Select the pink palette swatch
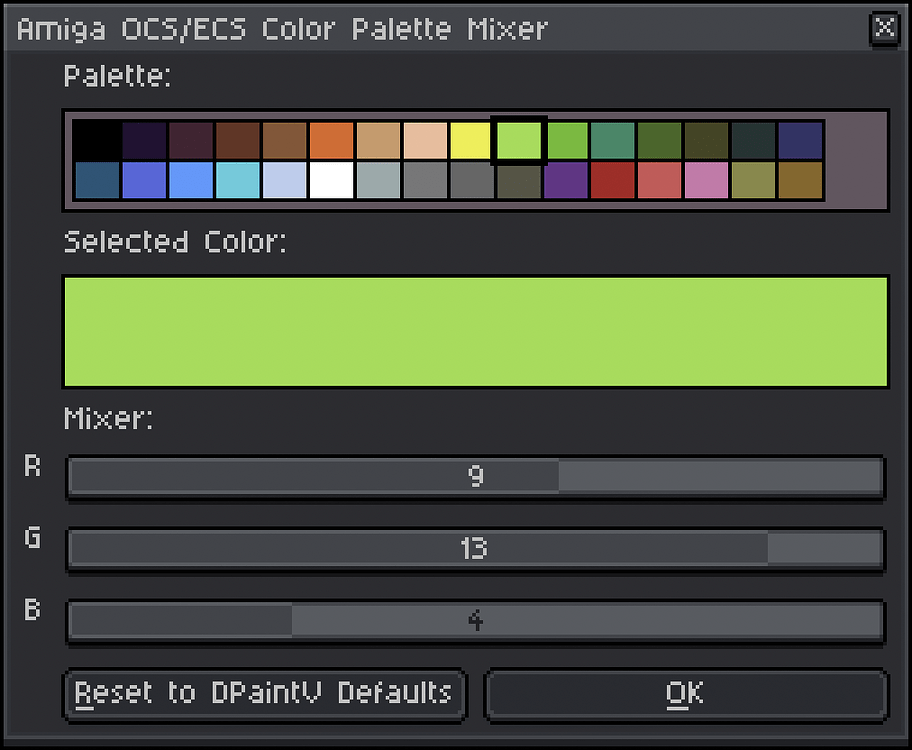912x750 pixels. 706,181
